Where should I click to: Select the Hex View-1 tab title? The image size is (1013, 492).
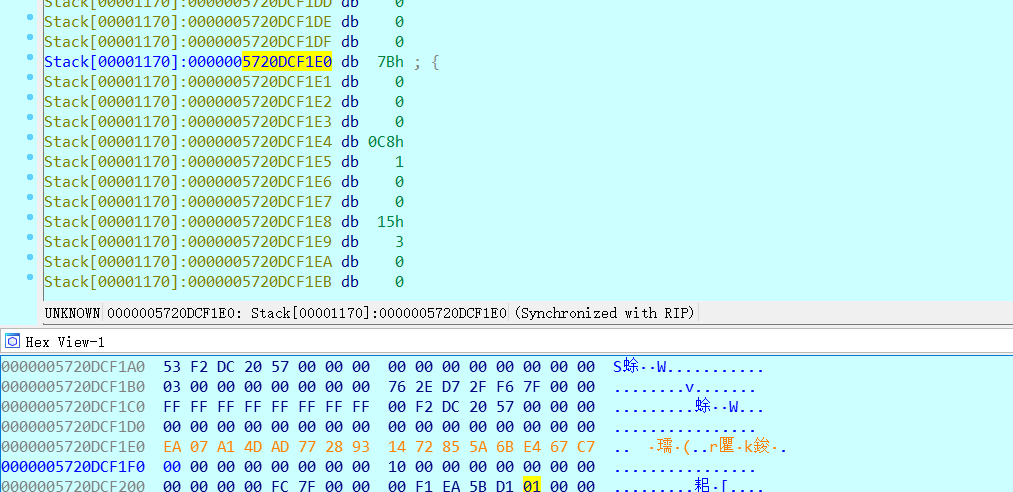click(65, 342)
